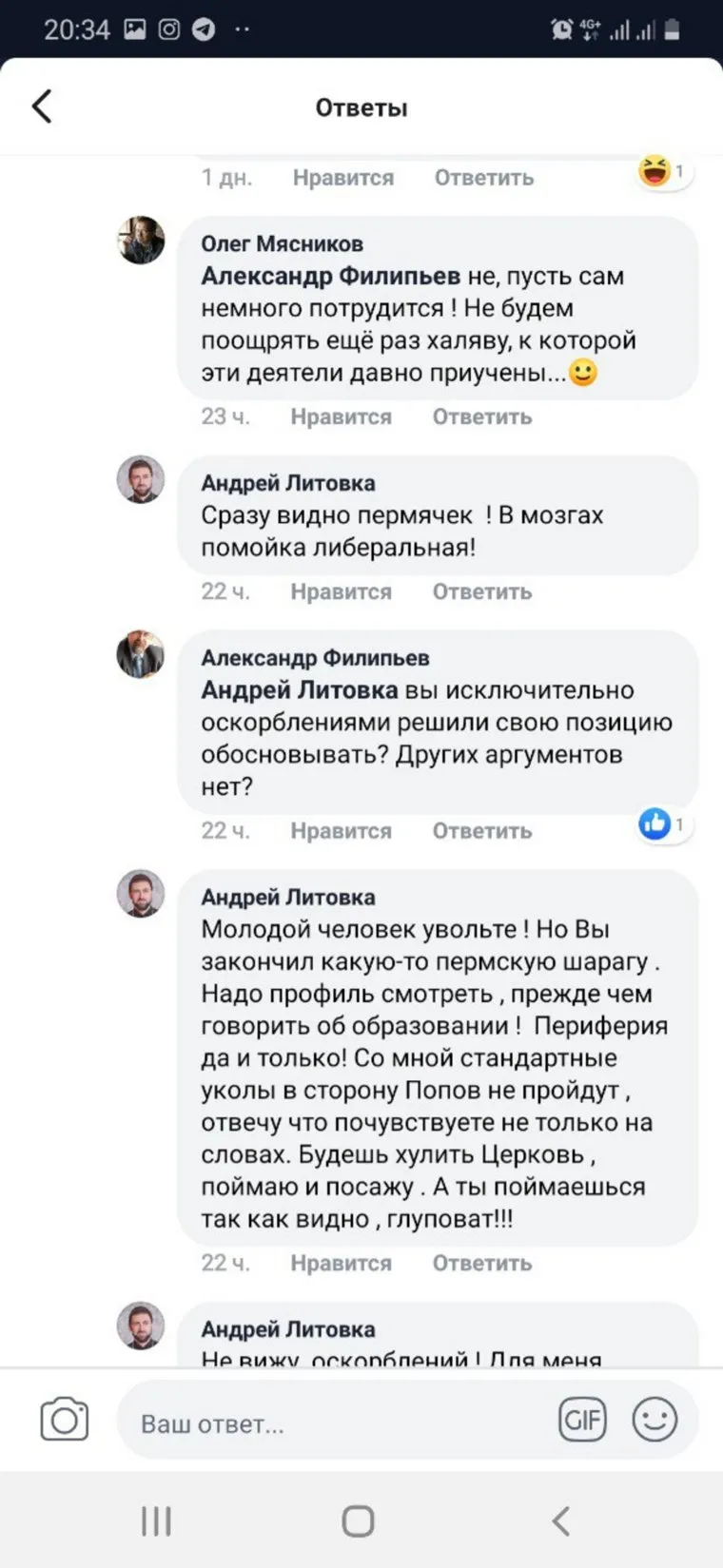The image size is (723, 1568).
Task: Like the long 'Молодой человек увольте' comment
Action: (341, 1263)
